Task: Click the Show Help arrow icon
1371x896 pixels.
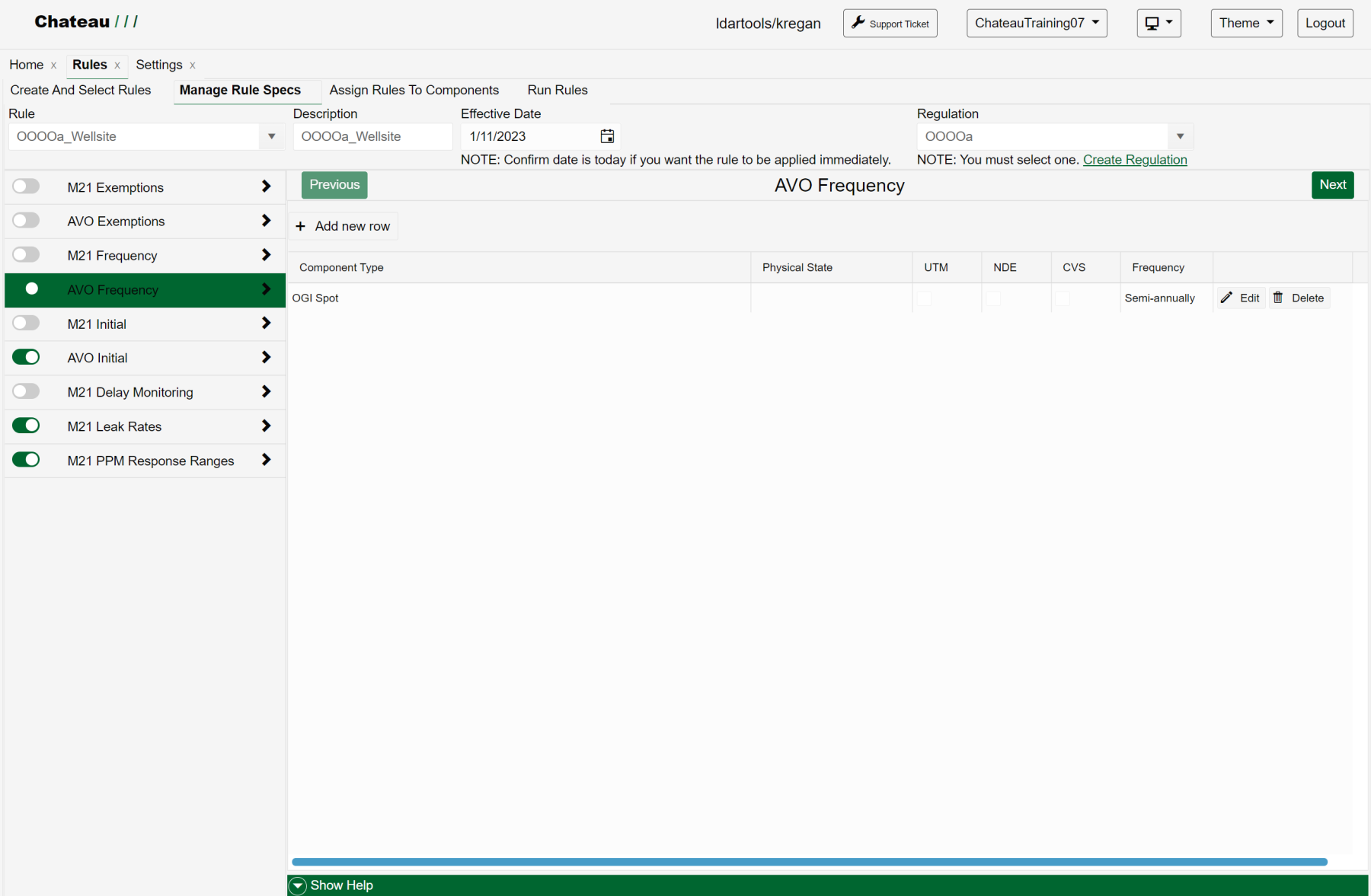Action: [298, 885]
